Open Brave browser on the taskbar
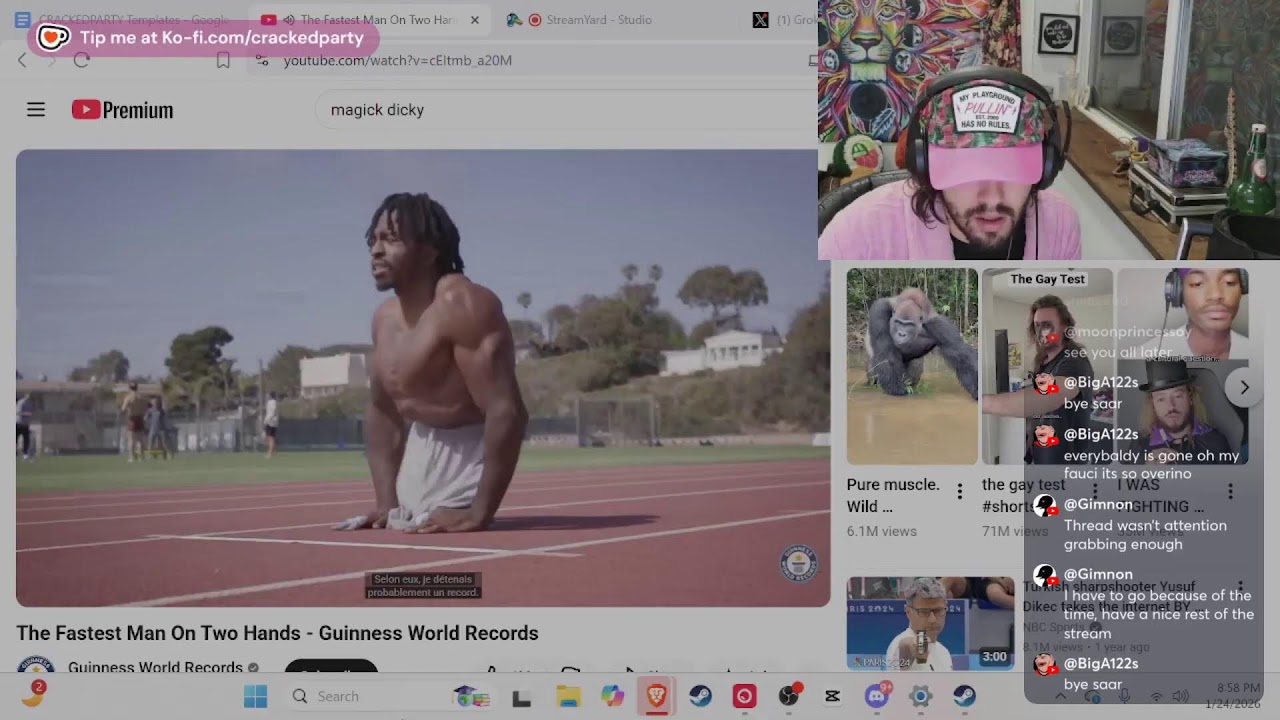Viewport: 1280px width, 720px height. (656, 696)
